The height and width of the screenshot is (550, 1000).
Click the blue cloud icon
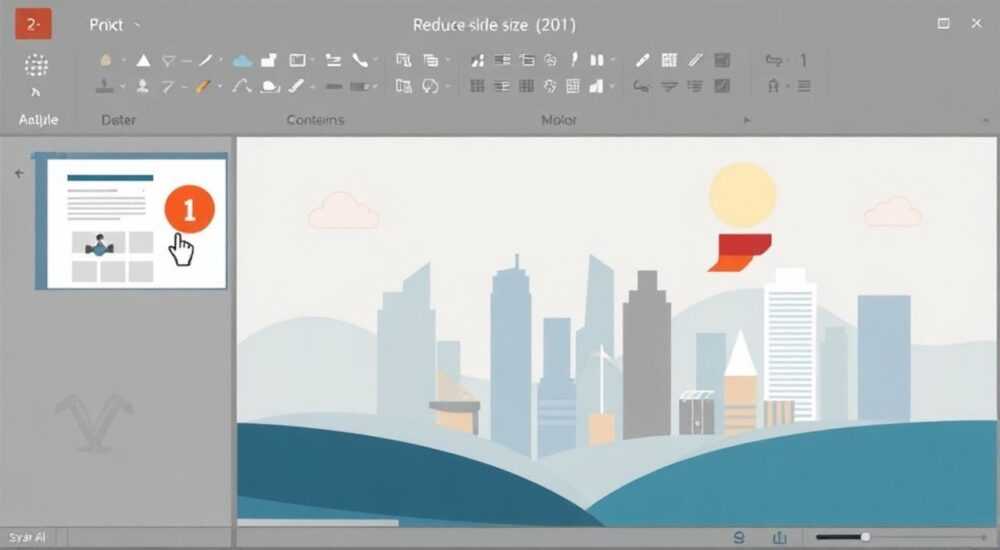point(242,61)
